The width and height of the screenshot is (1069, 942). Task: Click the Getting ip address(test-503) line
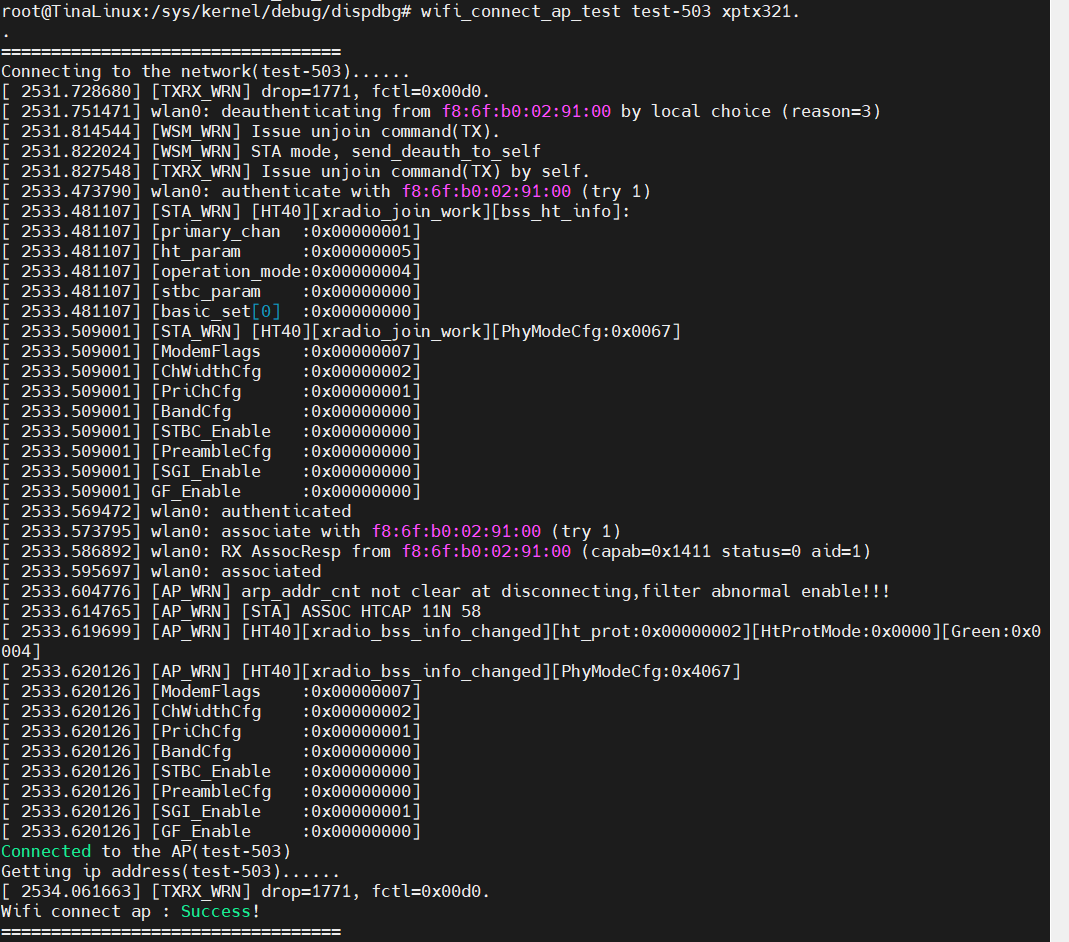pyautogui.click(x=170, y=872)
